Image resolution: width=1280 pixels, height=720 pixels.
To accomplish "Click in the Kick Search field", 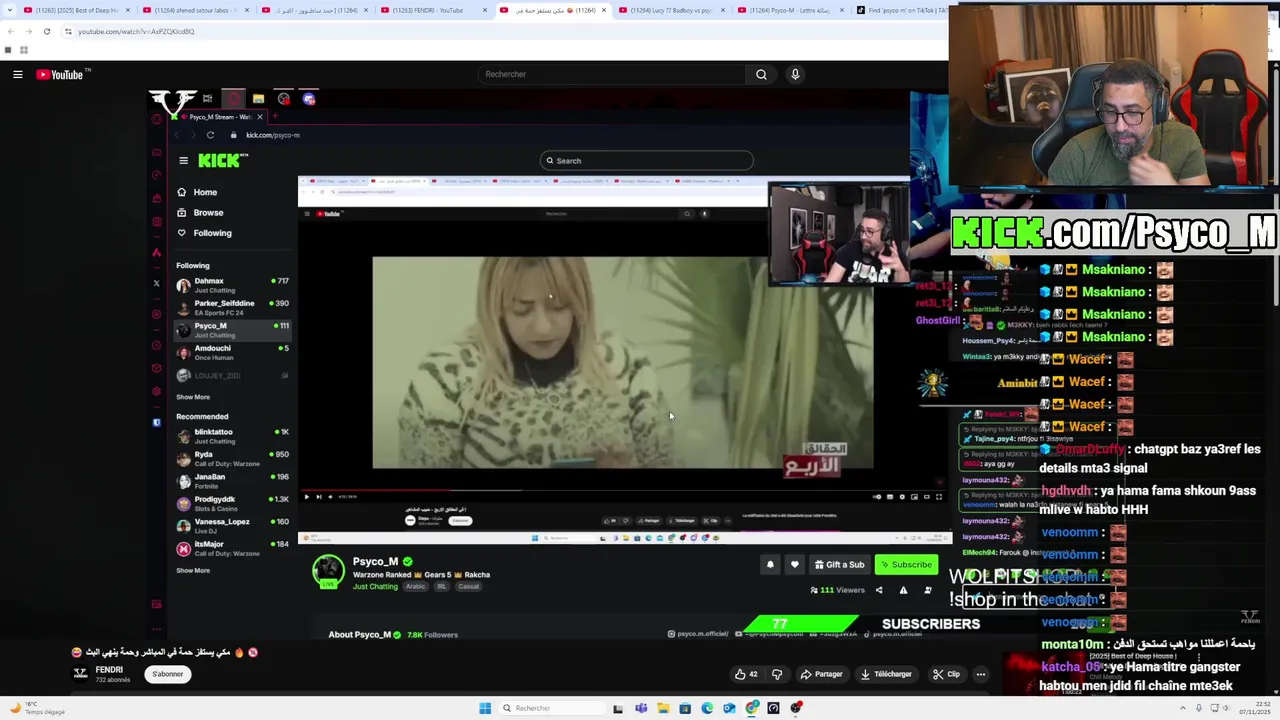I will [646, 161].
